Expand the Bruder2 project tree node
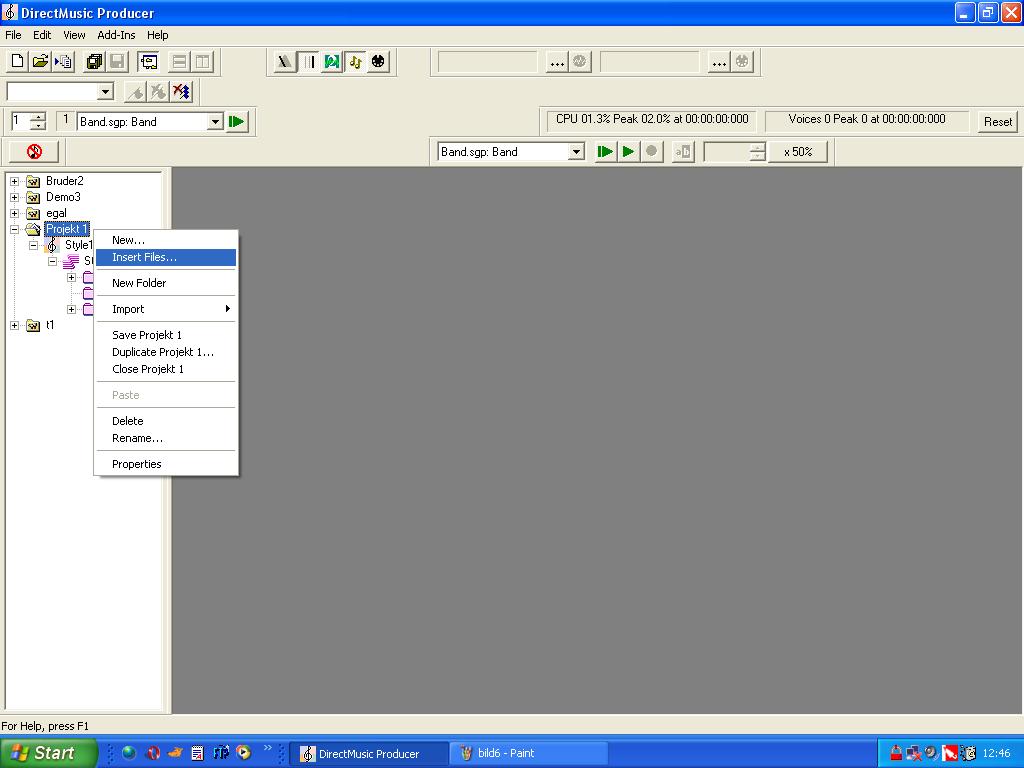The height and width of the screenshot is (768, 1024). 14,181
